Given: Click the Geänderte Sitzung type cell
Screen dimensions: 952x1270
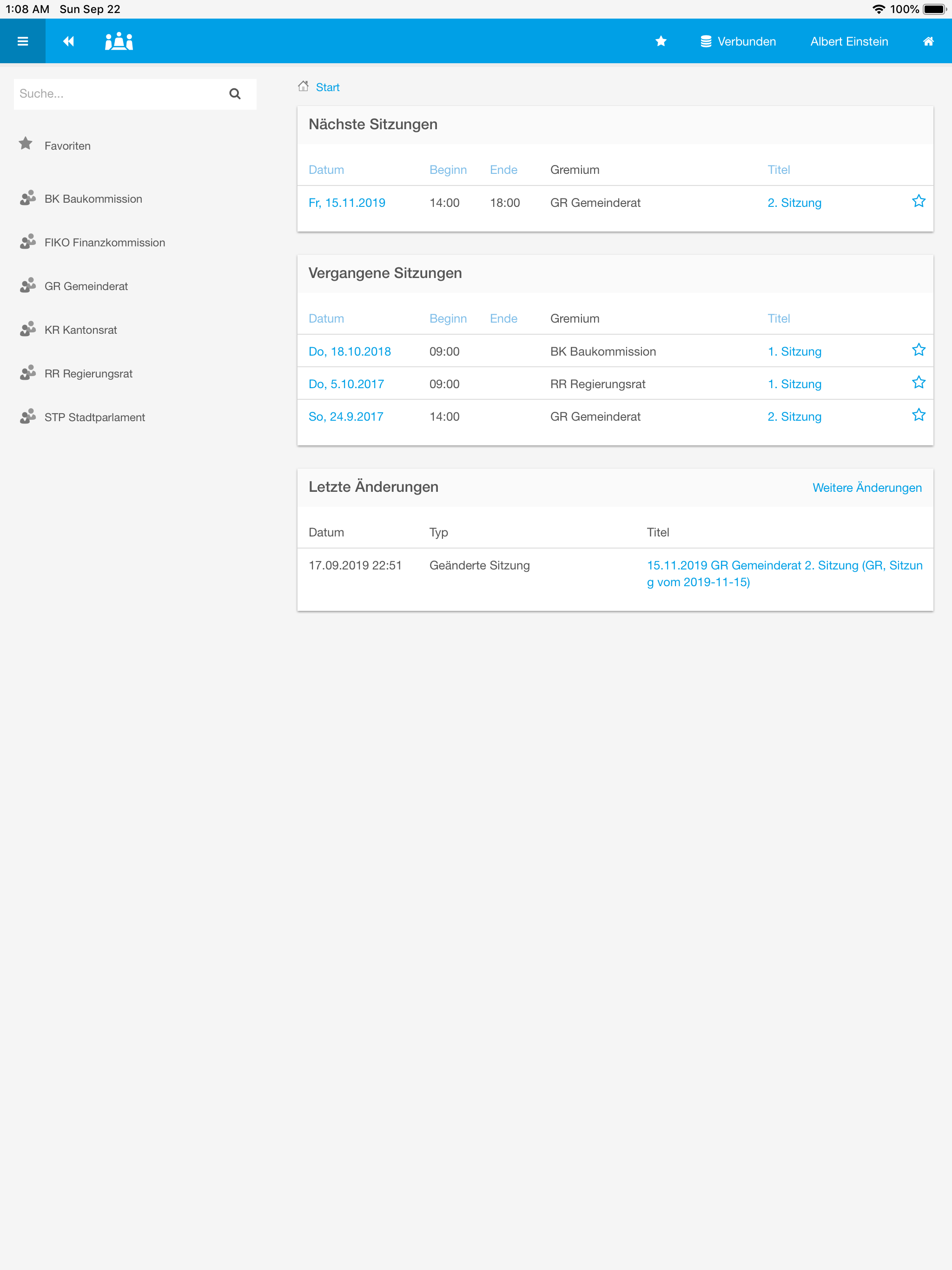Looking at the screenshot, I should pyautogui.click(x=479, y=565).
